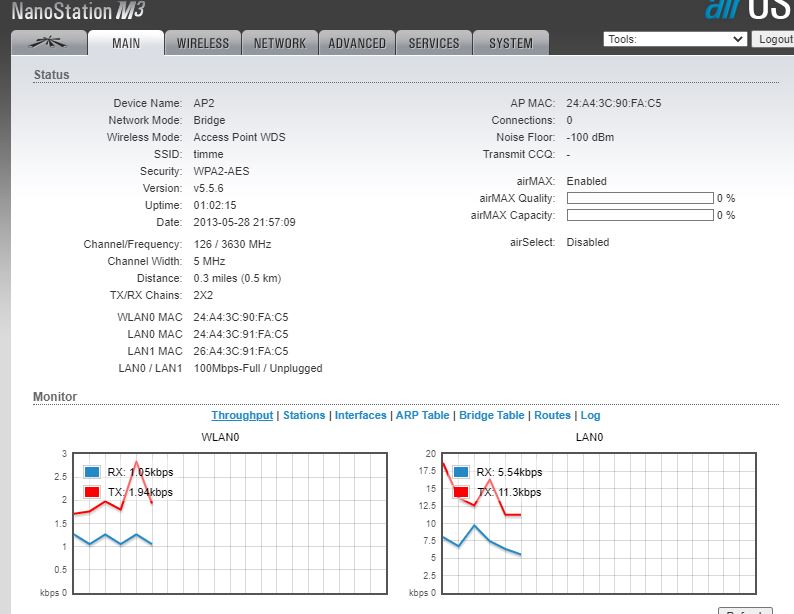Screen dimensions: 794x614
Task: Click the airMAX Quality progress bar
Action: 640,198
